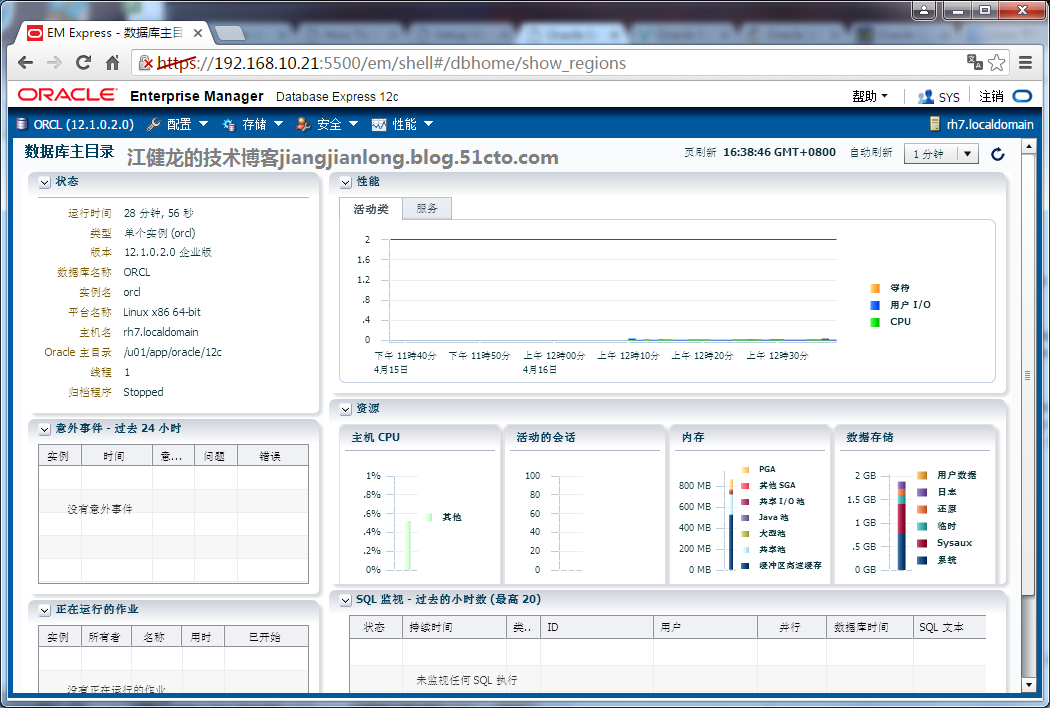Click the 主机 CPU bar chart

point(408,545)
